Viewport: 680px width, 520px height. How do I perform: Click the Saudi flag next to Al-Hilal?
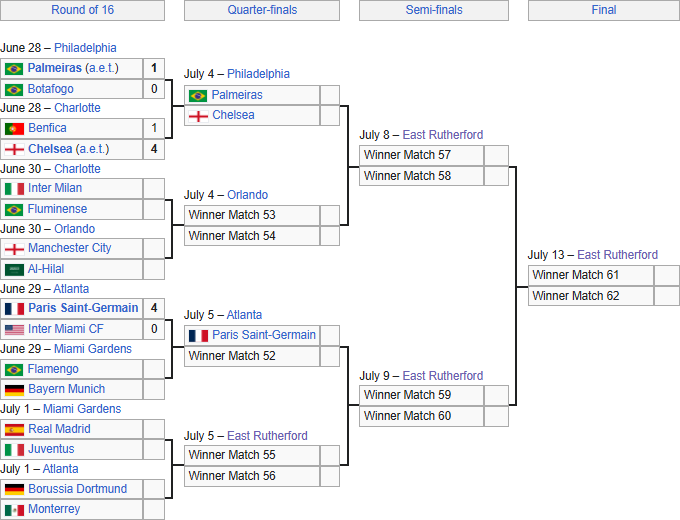14,270
